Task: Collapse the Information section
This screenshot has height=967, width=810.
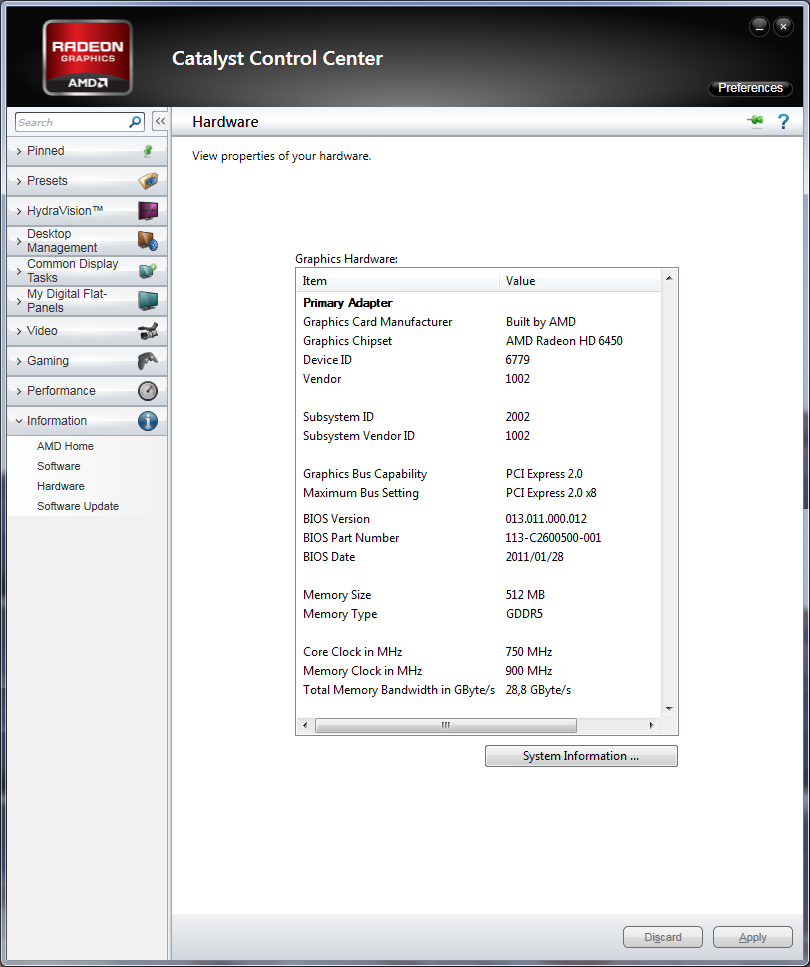Action: (x=86, y=421)
